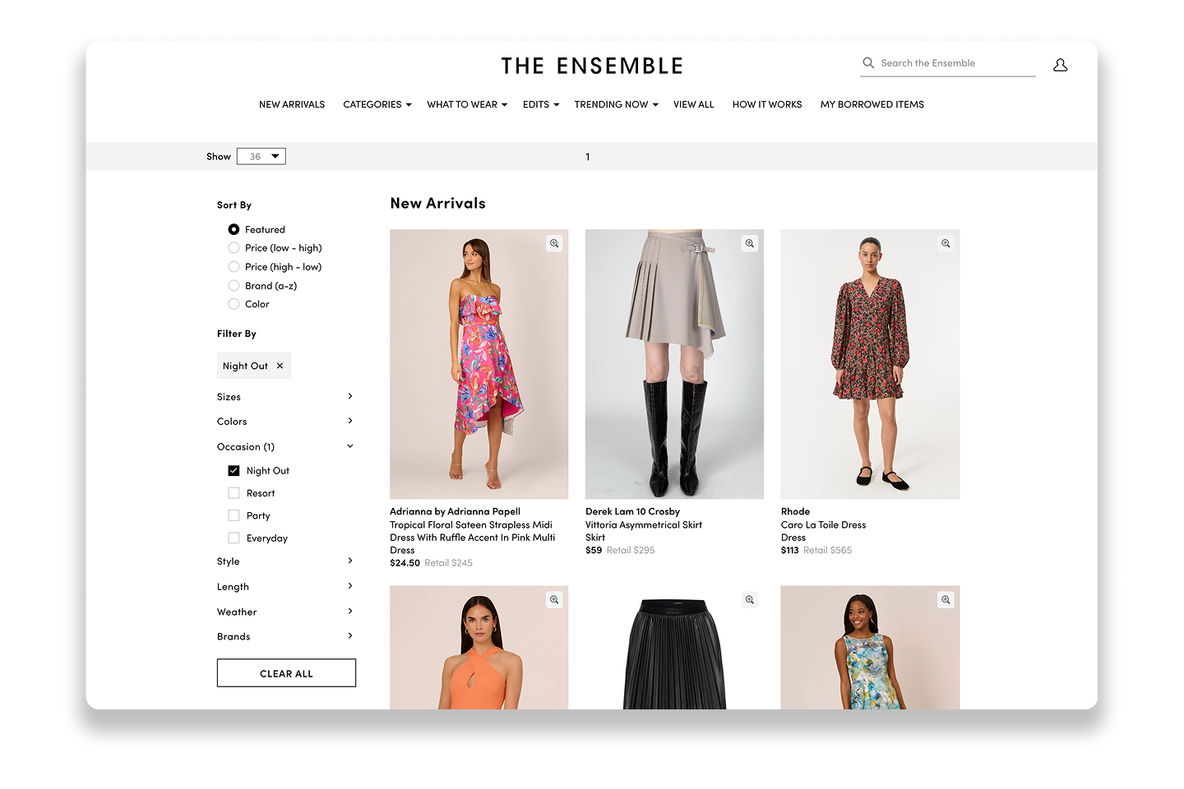This screenshot has height=789, width=1184.
Task: Open the Show 36 items dropdown
Action: (261, 156)
